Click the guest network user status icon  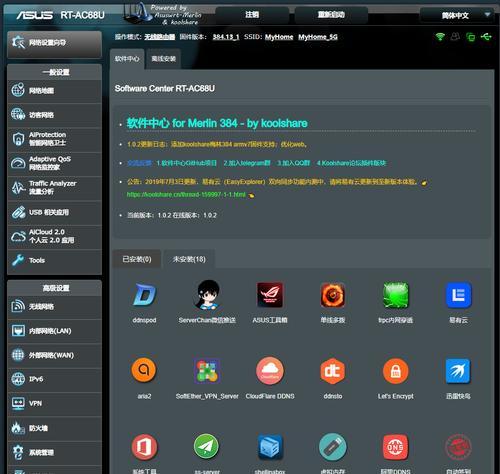pos(455,37)
